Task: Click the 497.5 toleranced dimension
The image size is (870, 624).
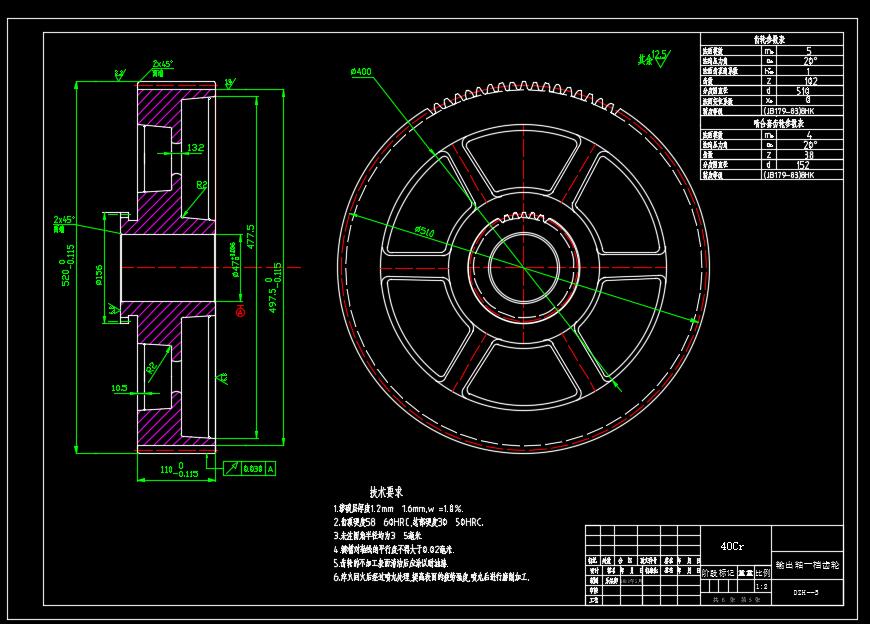Action: pos(275,287)
